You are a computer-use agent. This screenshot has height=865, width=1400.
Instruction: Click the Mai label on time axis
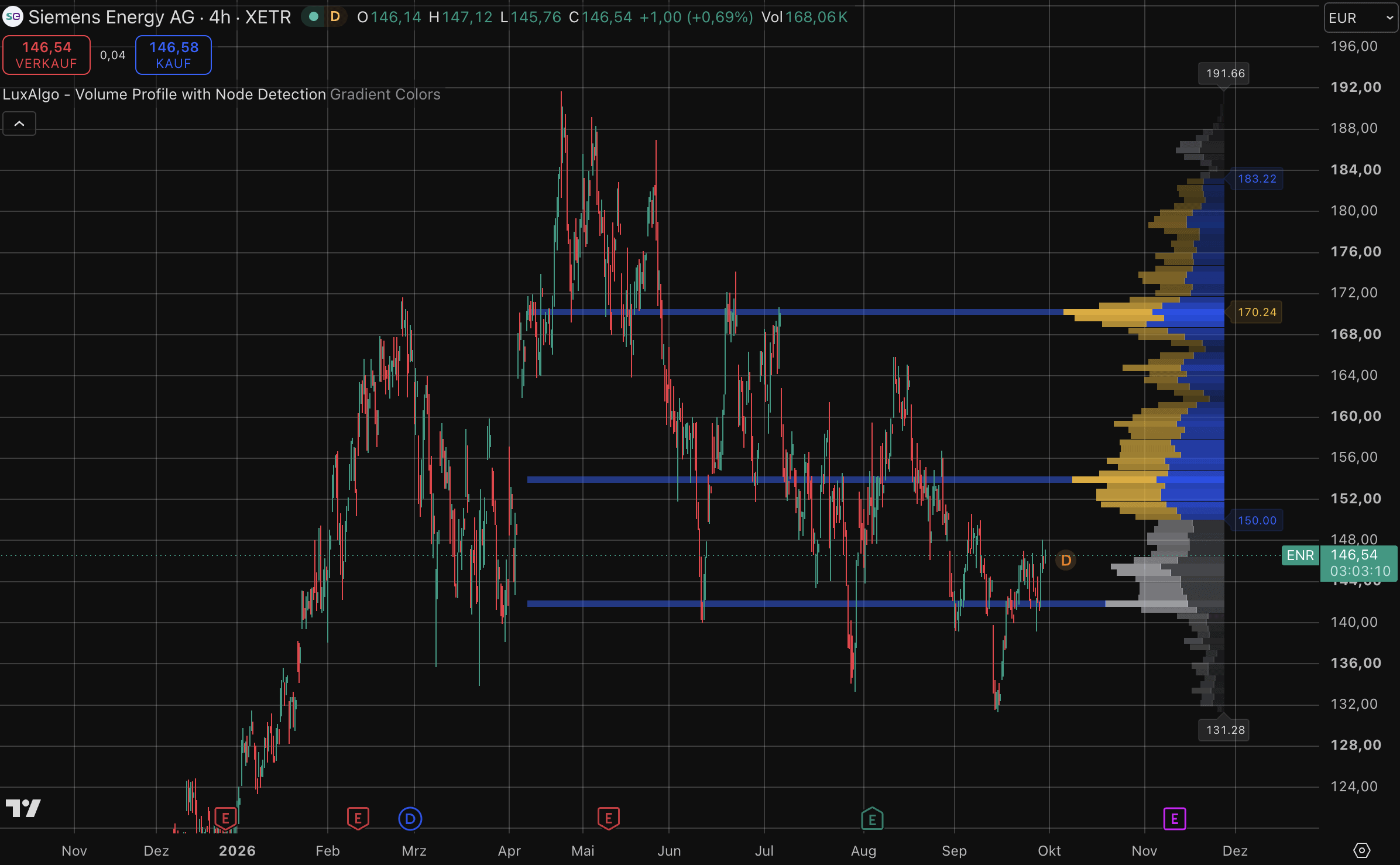[x=583, y=850]
